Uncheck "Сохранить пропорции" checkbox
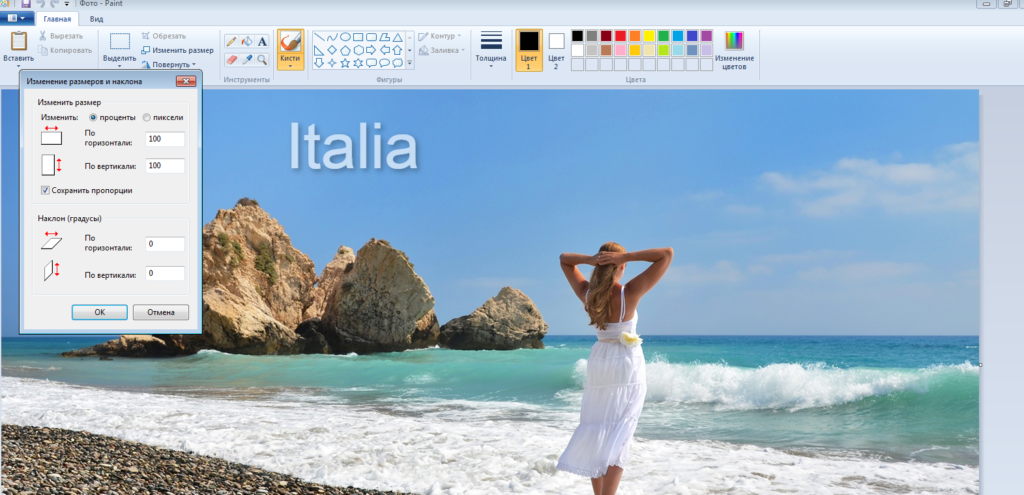 45,190
